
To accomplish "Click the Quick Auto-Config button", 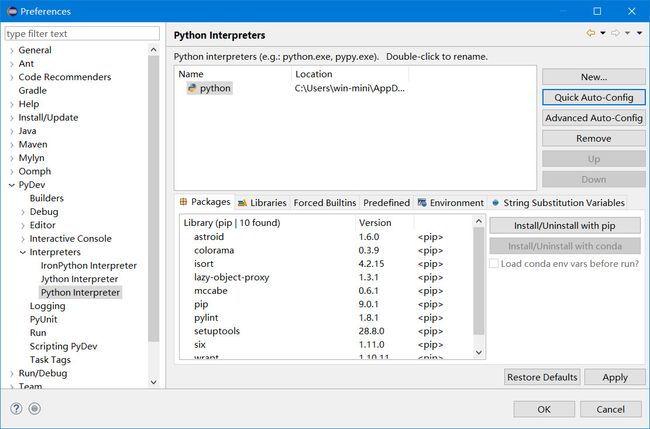I will click(594, 97).
